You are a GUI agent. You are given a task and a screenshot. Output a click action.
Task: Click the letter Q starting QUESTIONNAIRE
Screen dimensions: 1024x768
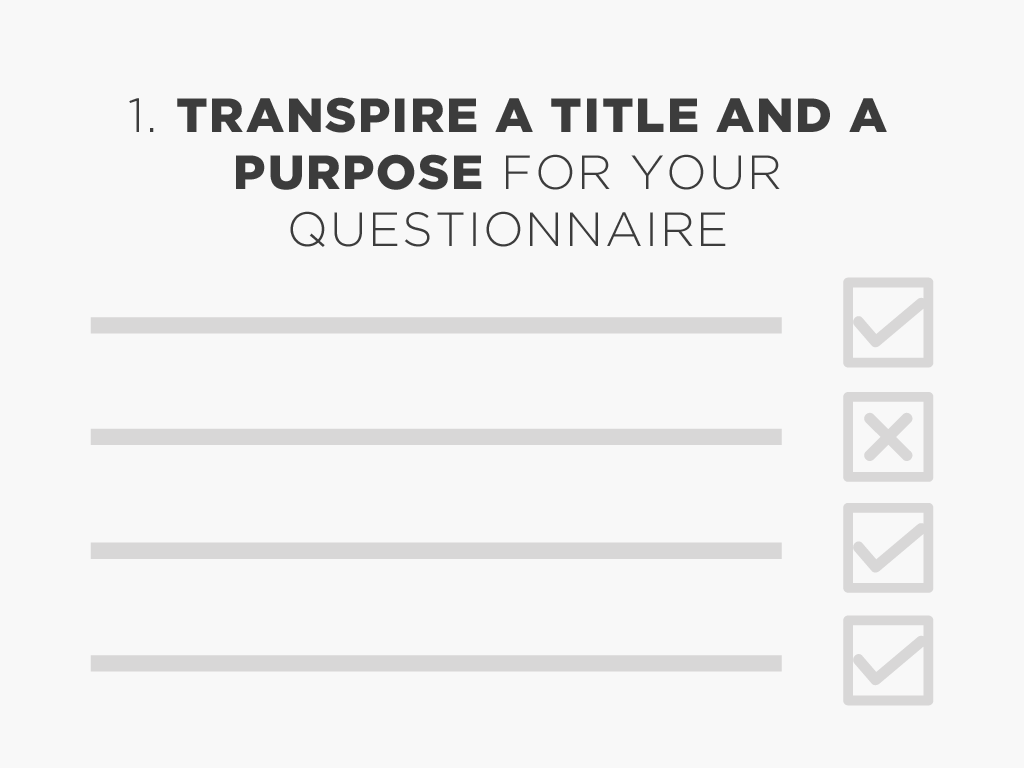click(308, 229)
